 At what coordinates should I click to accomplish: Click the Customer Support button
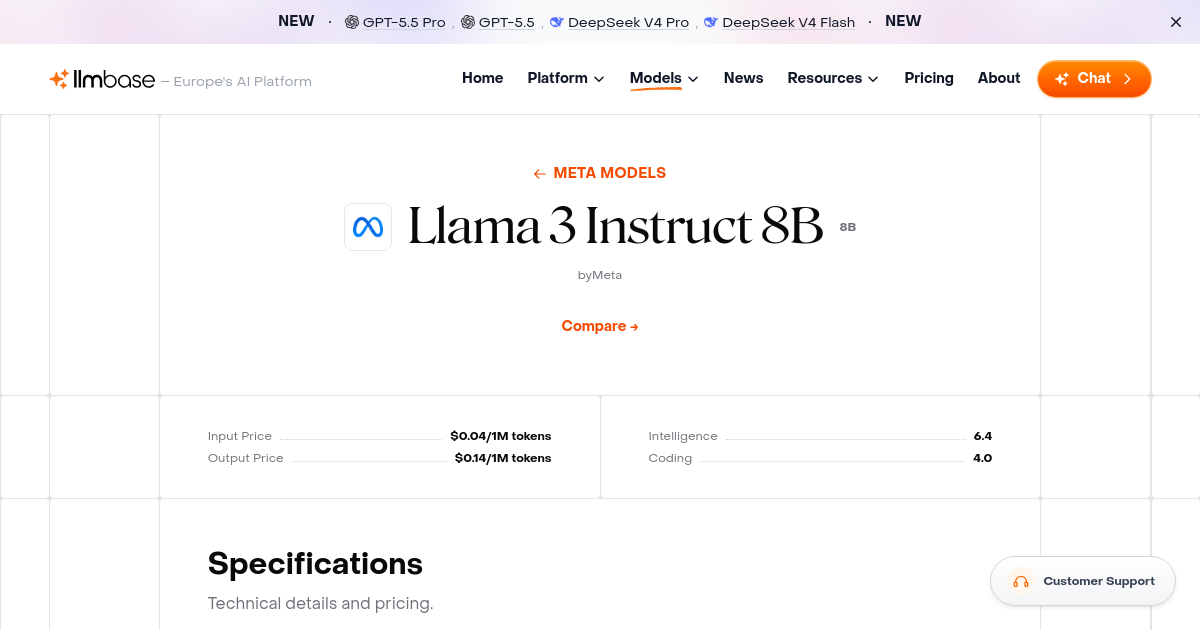1083,581
